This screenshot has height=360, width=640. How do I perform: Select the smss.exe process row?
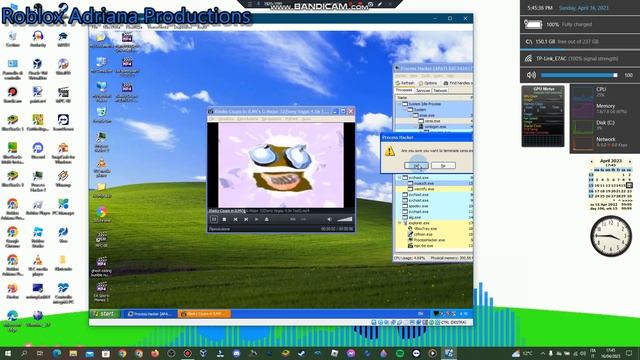pos(433,115)
